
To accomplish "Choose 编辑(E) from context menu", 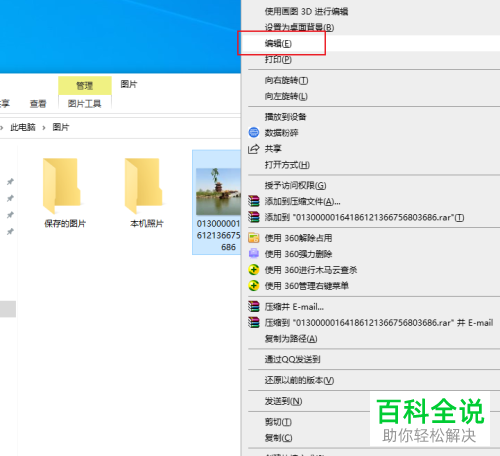I will pyautogui.click(x=278, y=43).
